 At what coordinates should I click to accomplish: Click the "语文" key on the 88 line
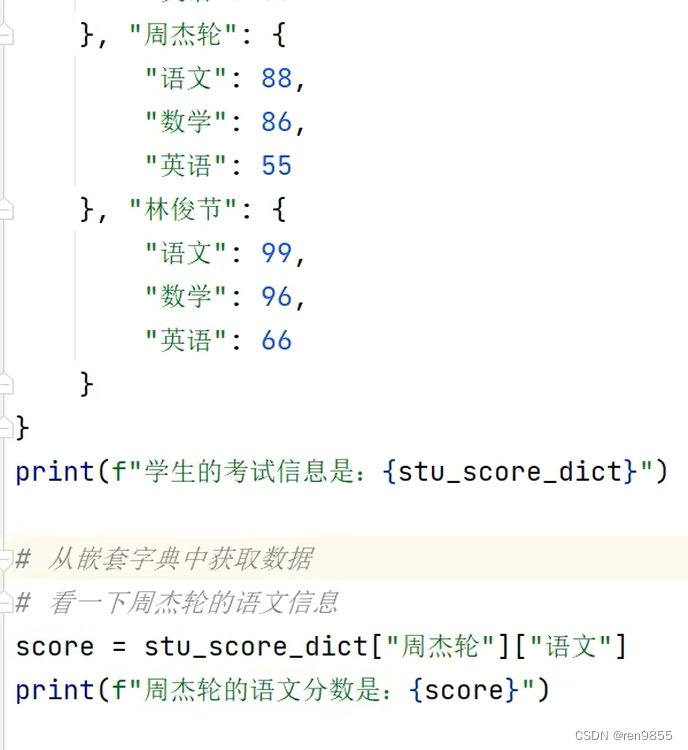click(x=186, y=78)
